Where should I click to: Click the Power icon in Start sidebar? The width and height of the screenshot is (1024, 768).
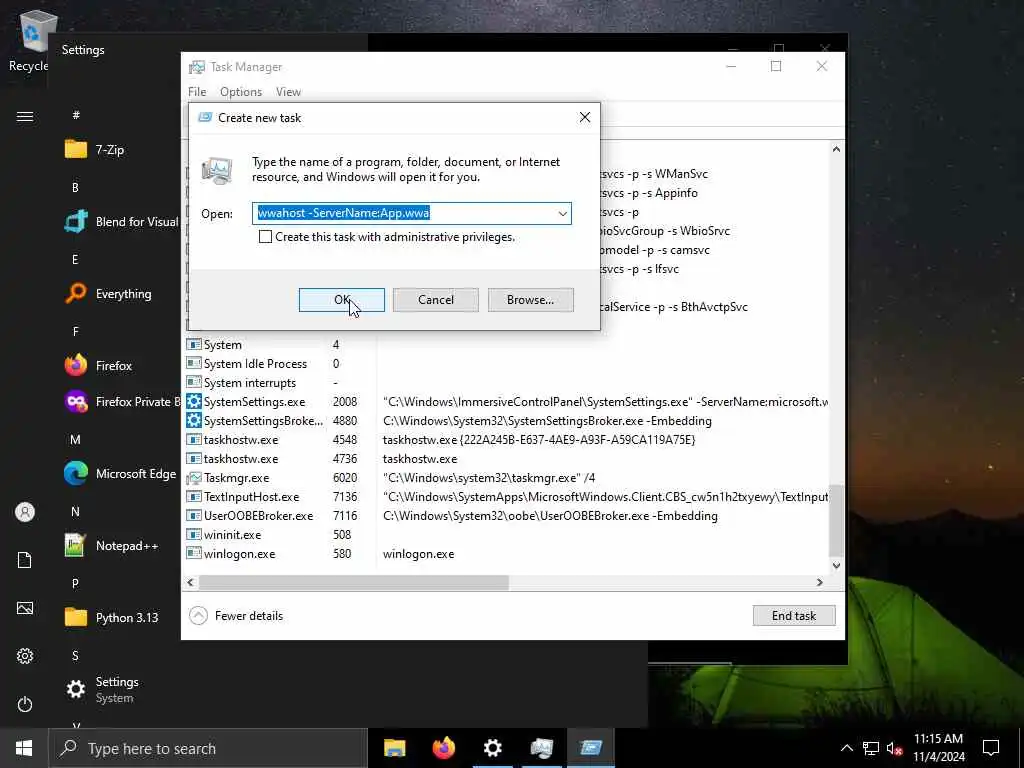coord(25,704)
